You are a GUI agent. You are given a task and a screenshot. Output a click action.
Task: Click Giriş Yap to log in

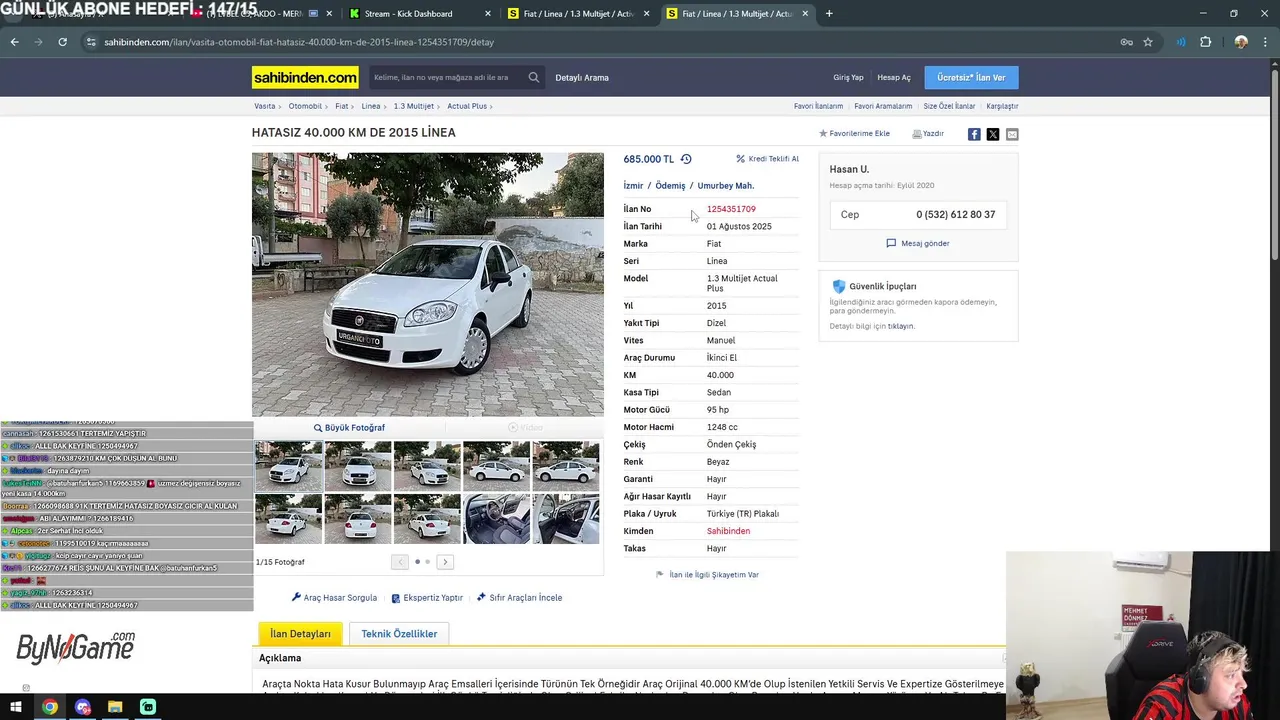[x=848, y=77]
